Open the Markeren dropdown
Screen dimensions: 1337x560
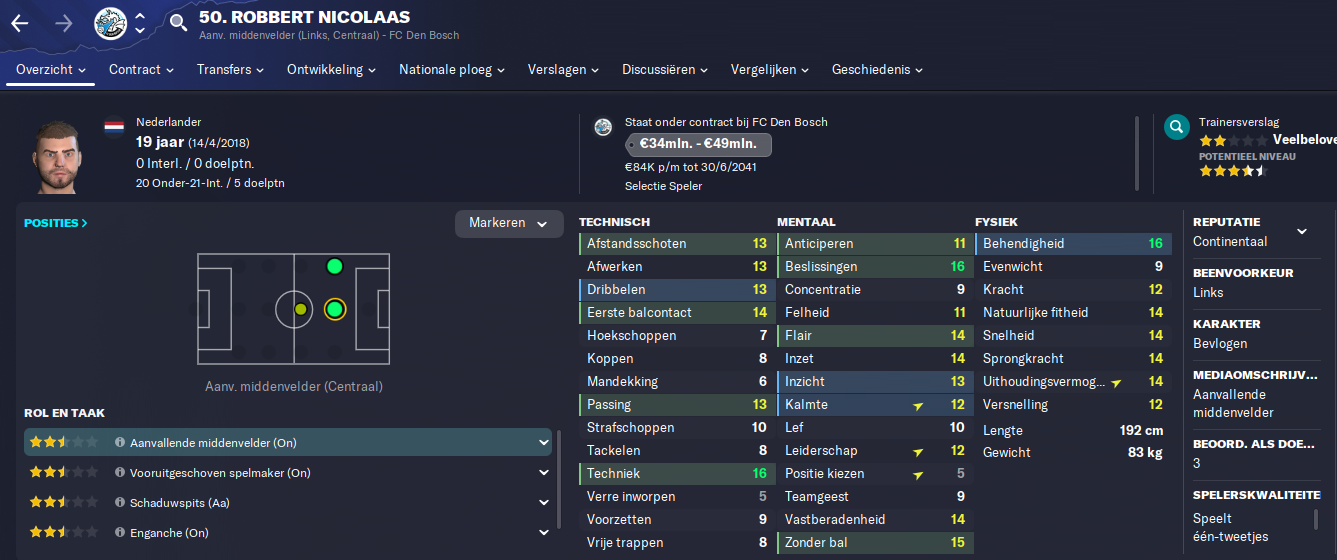509,223
